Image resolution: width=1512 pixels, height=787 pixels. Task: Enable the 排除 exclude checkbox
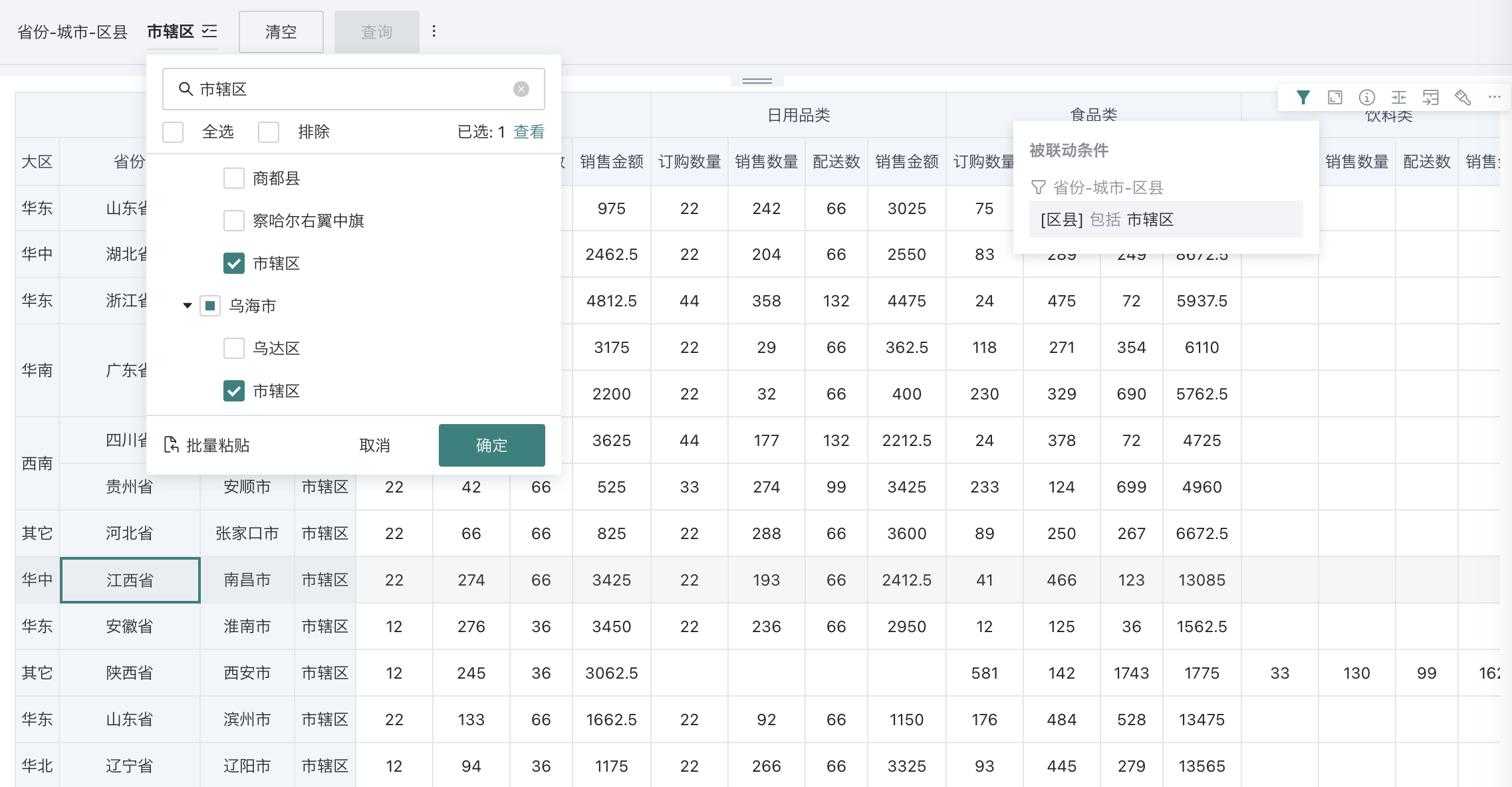269,132
